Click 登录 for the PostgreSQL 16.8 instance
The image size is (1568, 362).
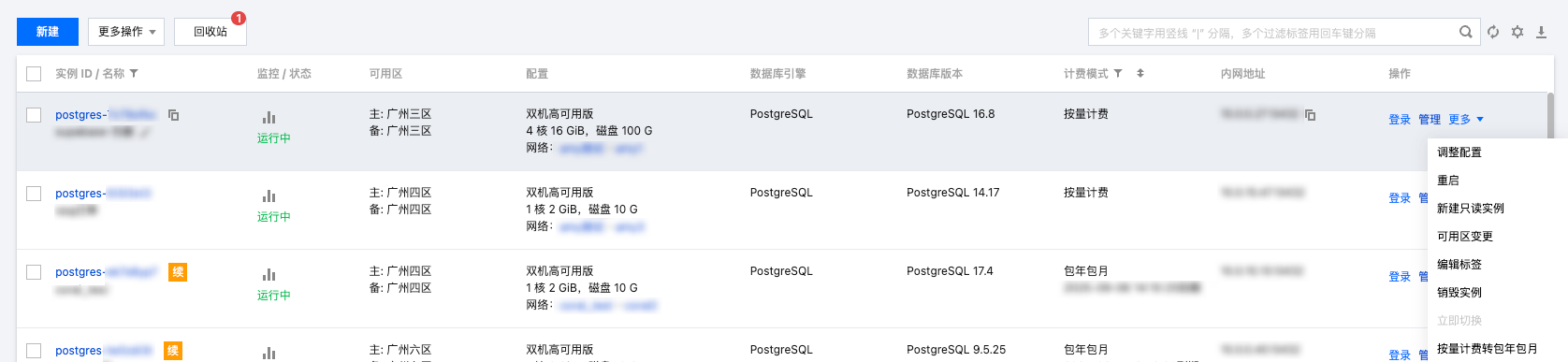point(1400,120)
